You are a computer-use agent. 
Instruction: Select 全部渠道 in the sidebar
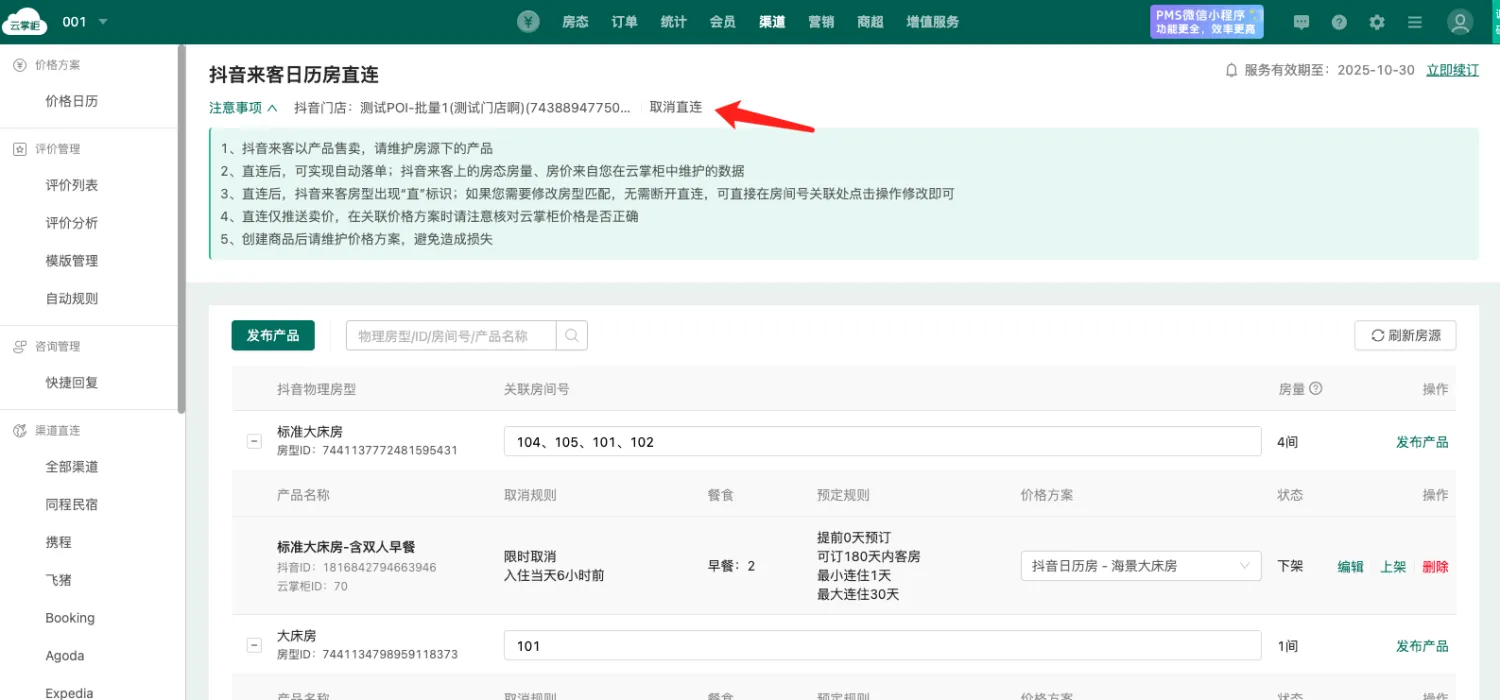click(72, 467)
